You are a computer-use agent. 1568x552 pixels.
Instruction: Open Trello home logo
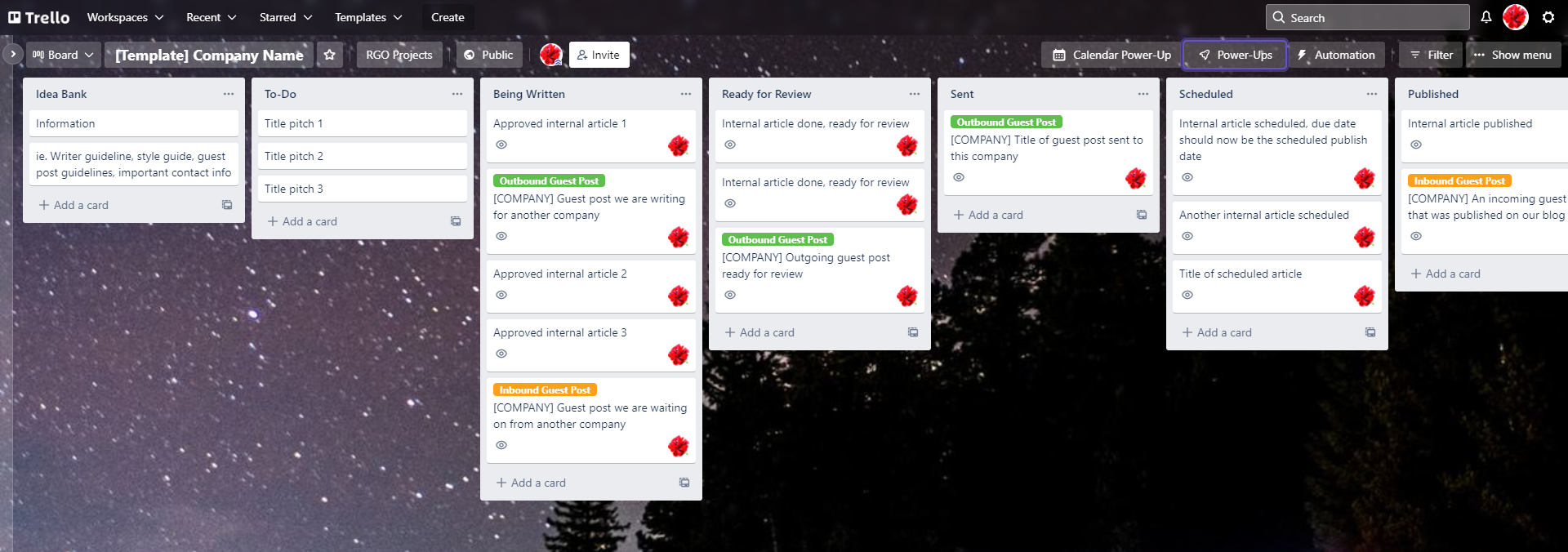[39, 17]
